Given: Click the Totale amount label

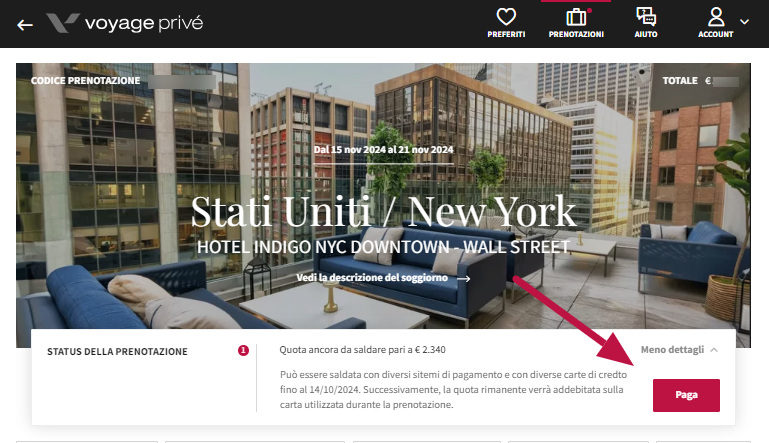Looking at the screenshot, I should (680, 80).
